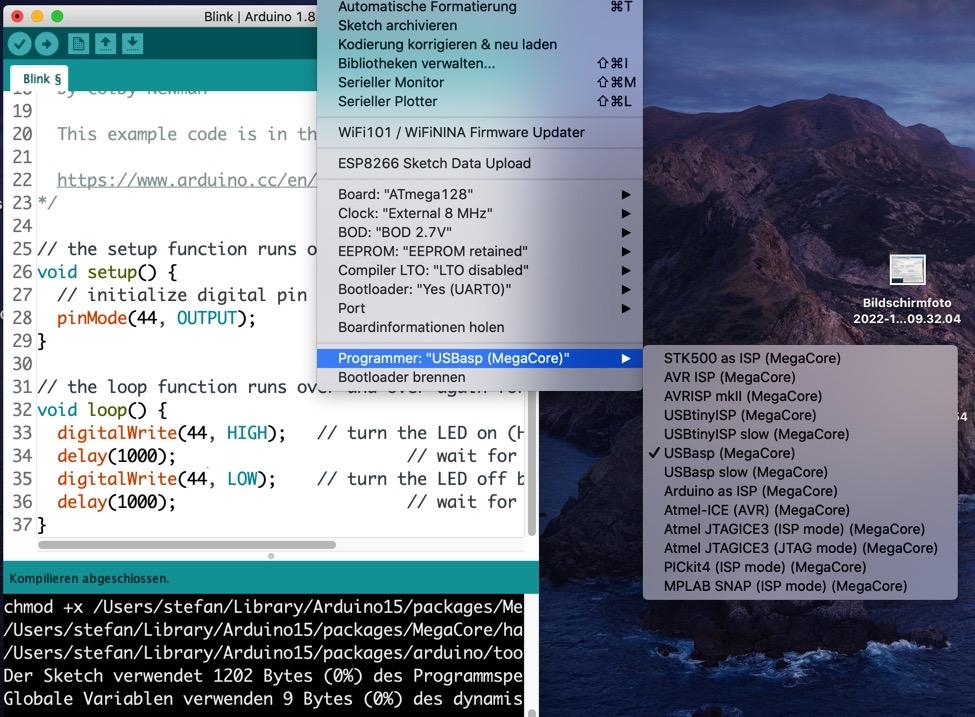Screen dimensions: 975x717
Task: Click console line "Der Sketch verwendet 1202 Bytes"
Action: click(x=262, y=675)
